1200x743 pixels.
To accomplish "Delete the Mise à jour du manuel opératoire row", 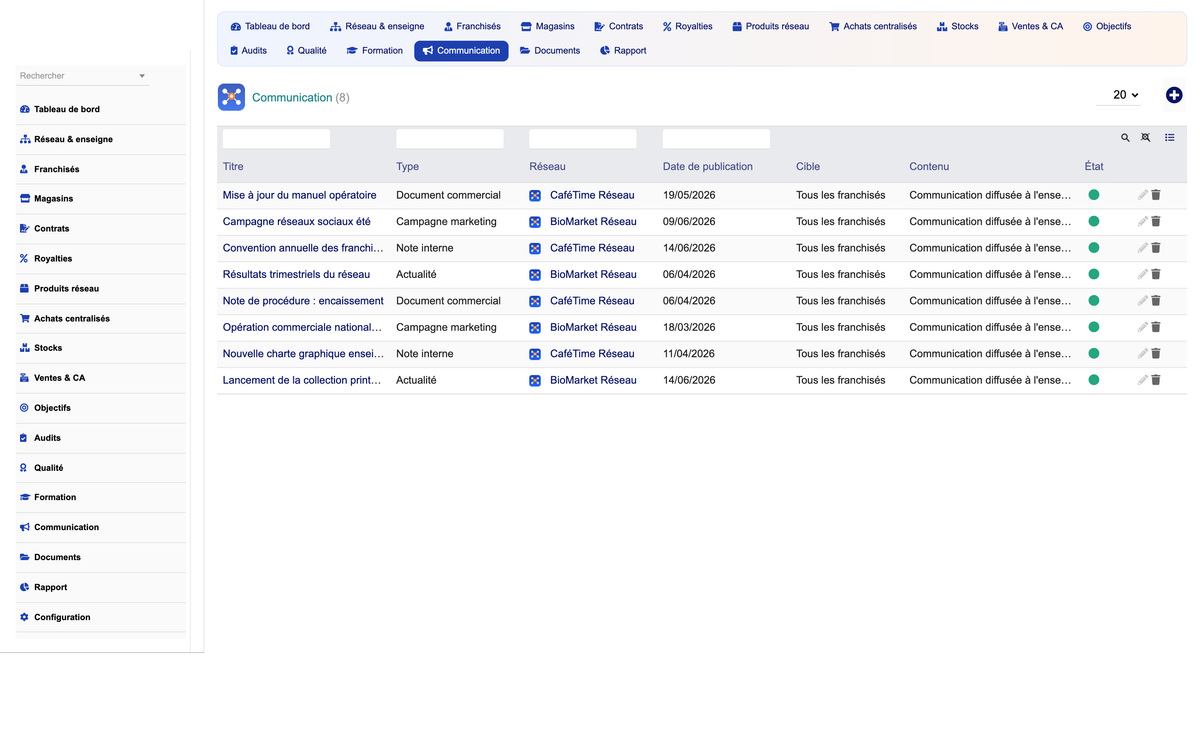I will point(1156,195).
